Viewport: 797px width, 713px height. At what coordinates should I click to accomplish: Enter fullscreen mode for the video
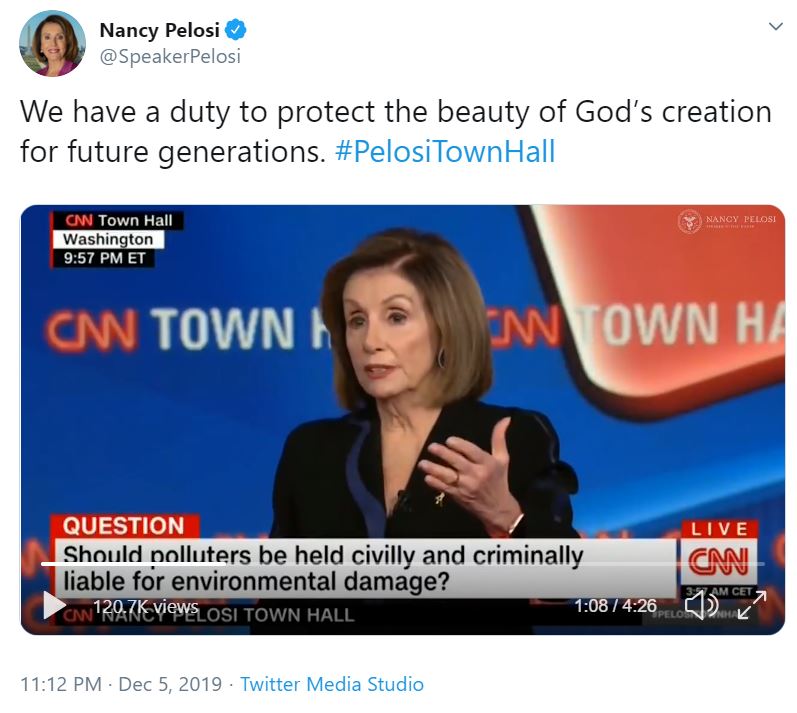click(x=751, y=605)
